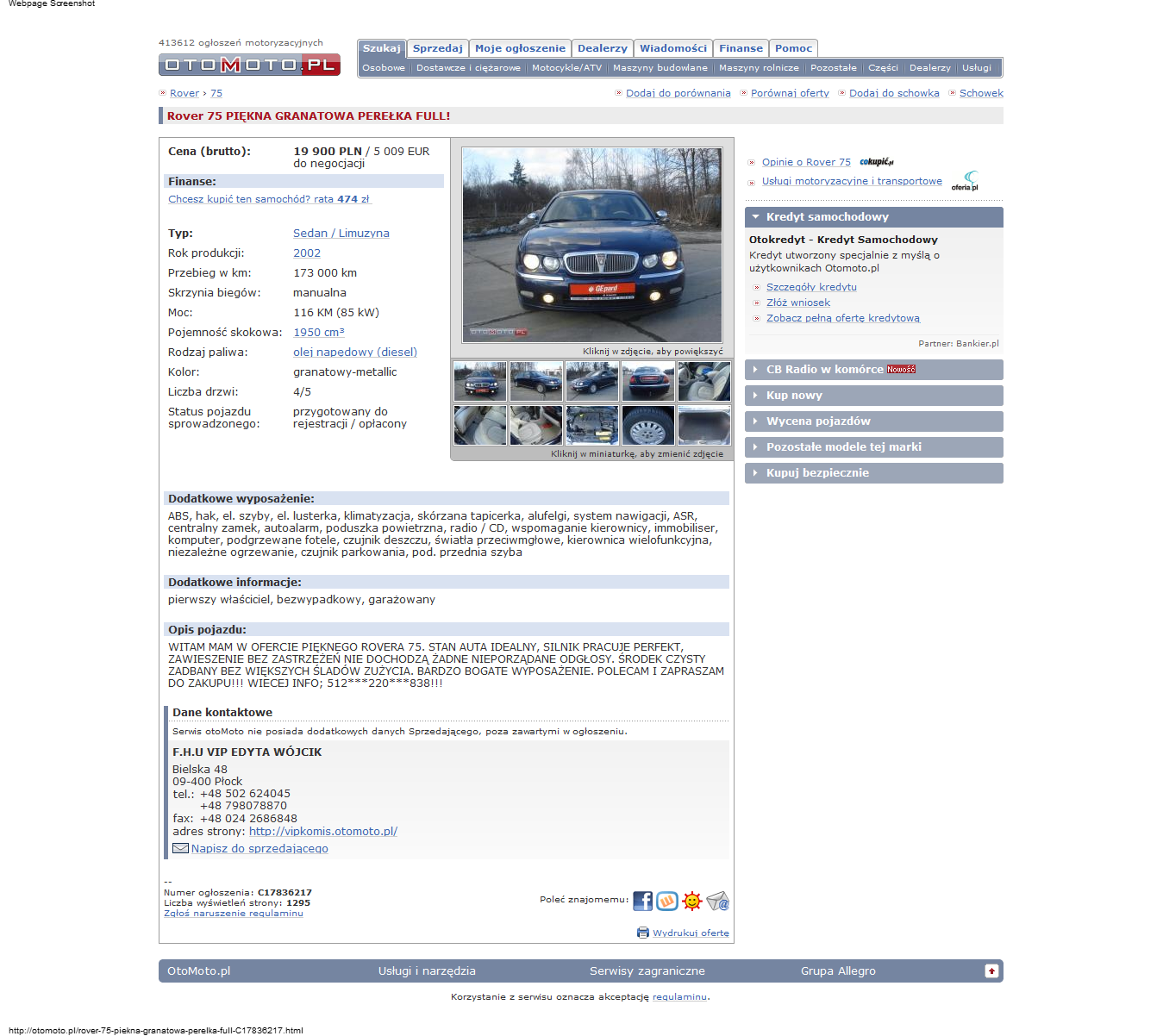Select Osobowe category in submenu
Screen dimensions: 1163x1036
pos(384,67)
